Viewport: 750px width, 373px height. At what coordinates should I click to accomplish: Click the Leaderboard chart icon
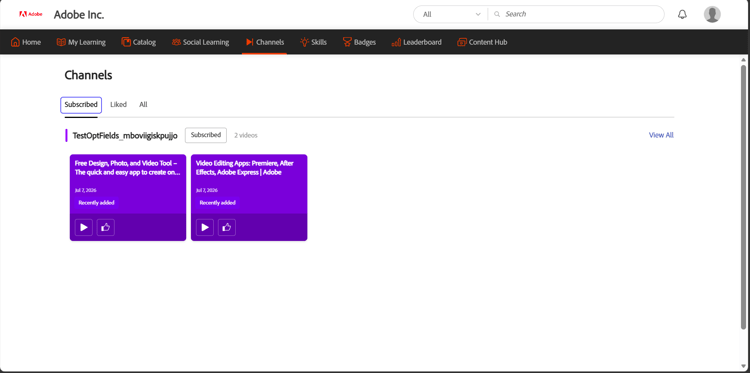[396, 42]
